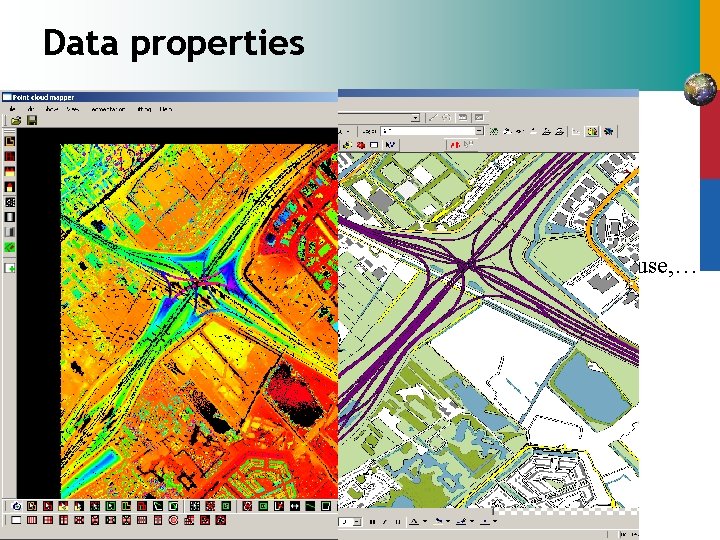
Task: Click the white square outline icon at toolbar end
Action: 326,506
